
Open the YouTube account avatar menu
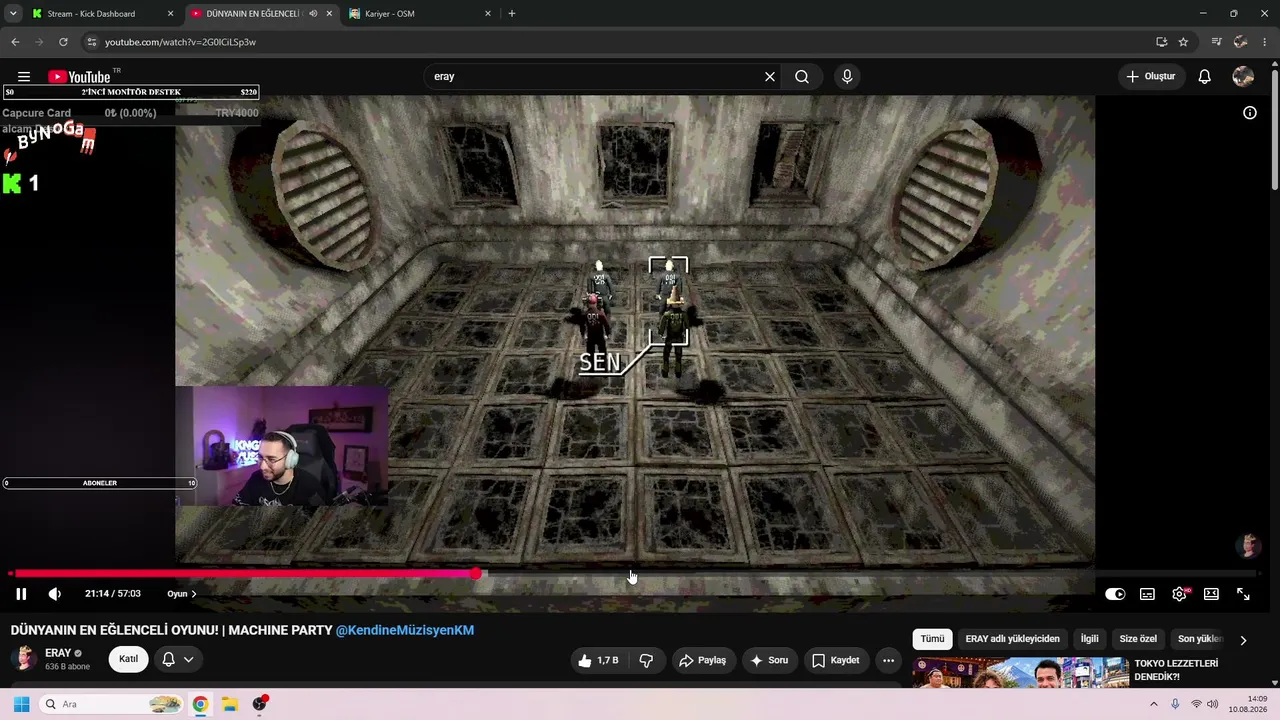1243,77
